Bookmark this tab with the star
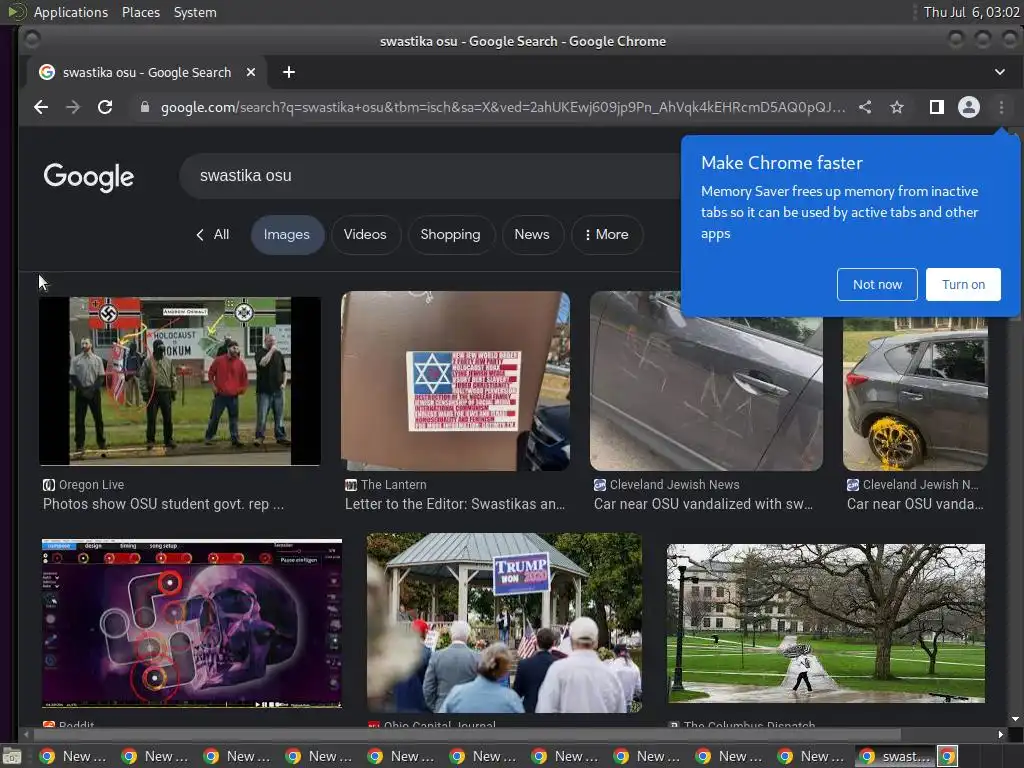This screenshot has width=1024, height=768. click(897, 107)
